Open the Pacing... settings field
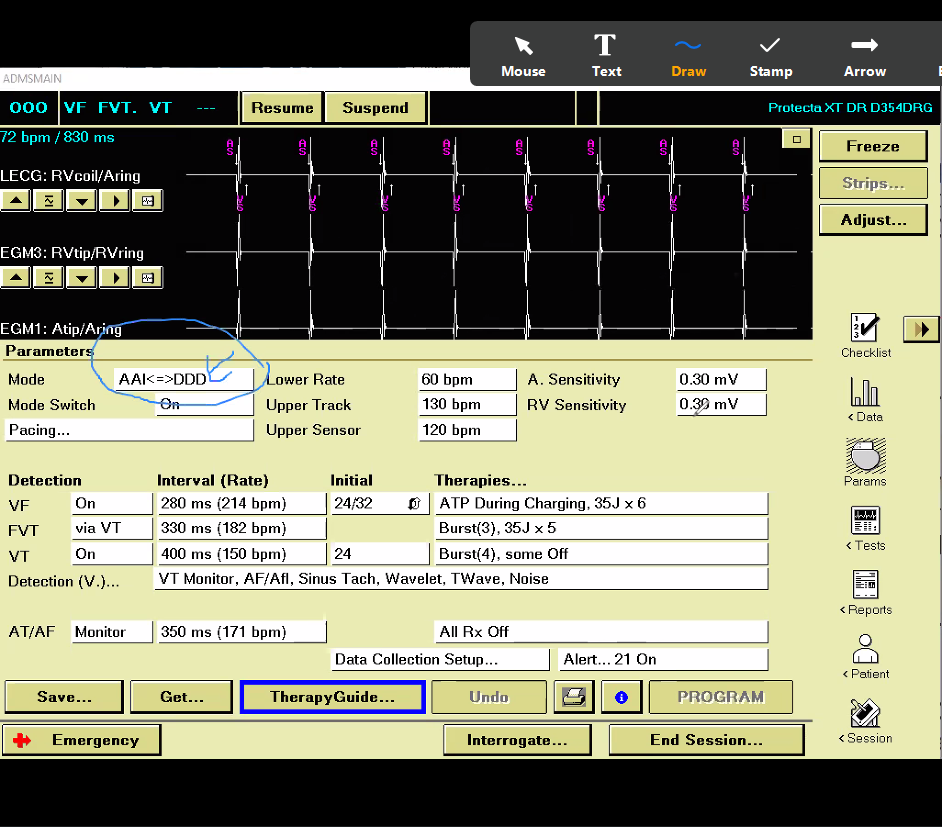942x827 pixels. pyautogui.click(x=129, y=430)
